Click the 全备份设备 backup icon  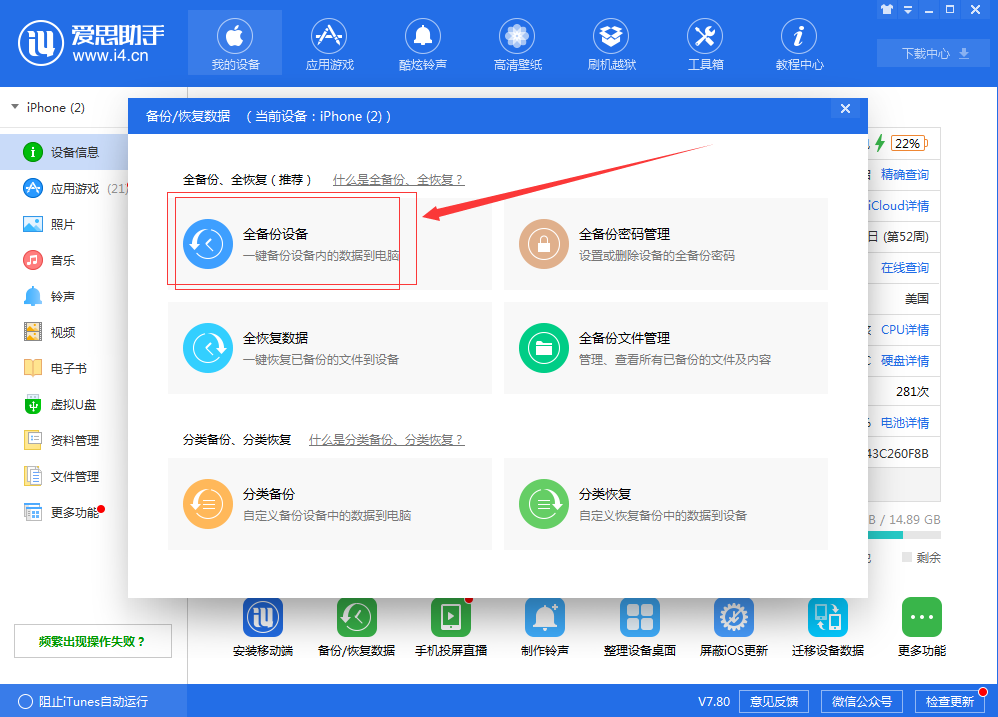pos(207,244)
